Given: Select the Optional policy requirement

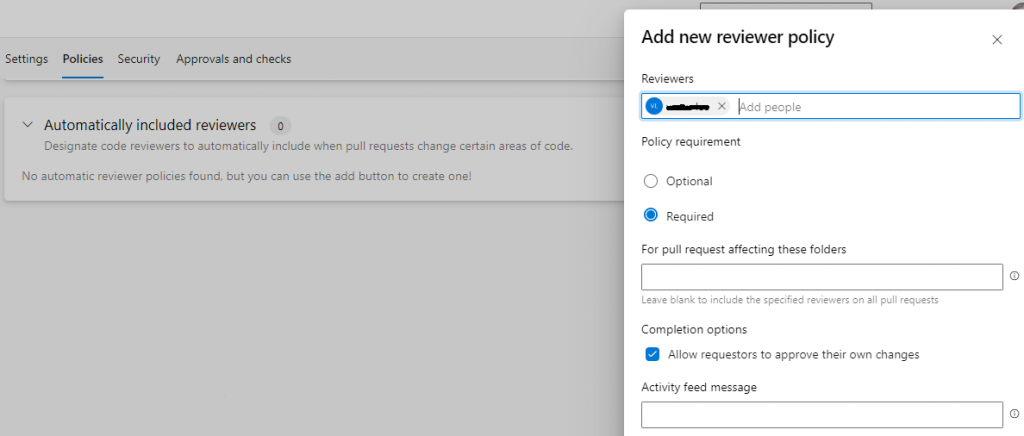Looking at the screenshot, I should click(x=651, y=181).
